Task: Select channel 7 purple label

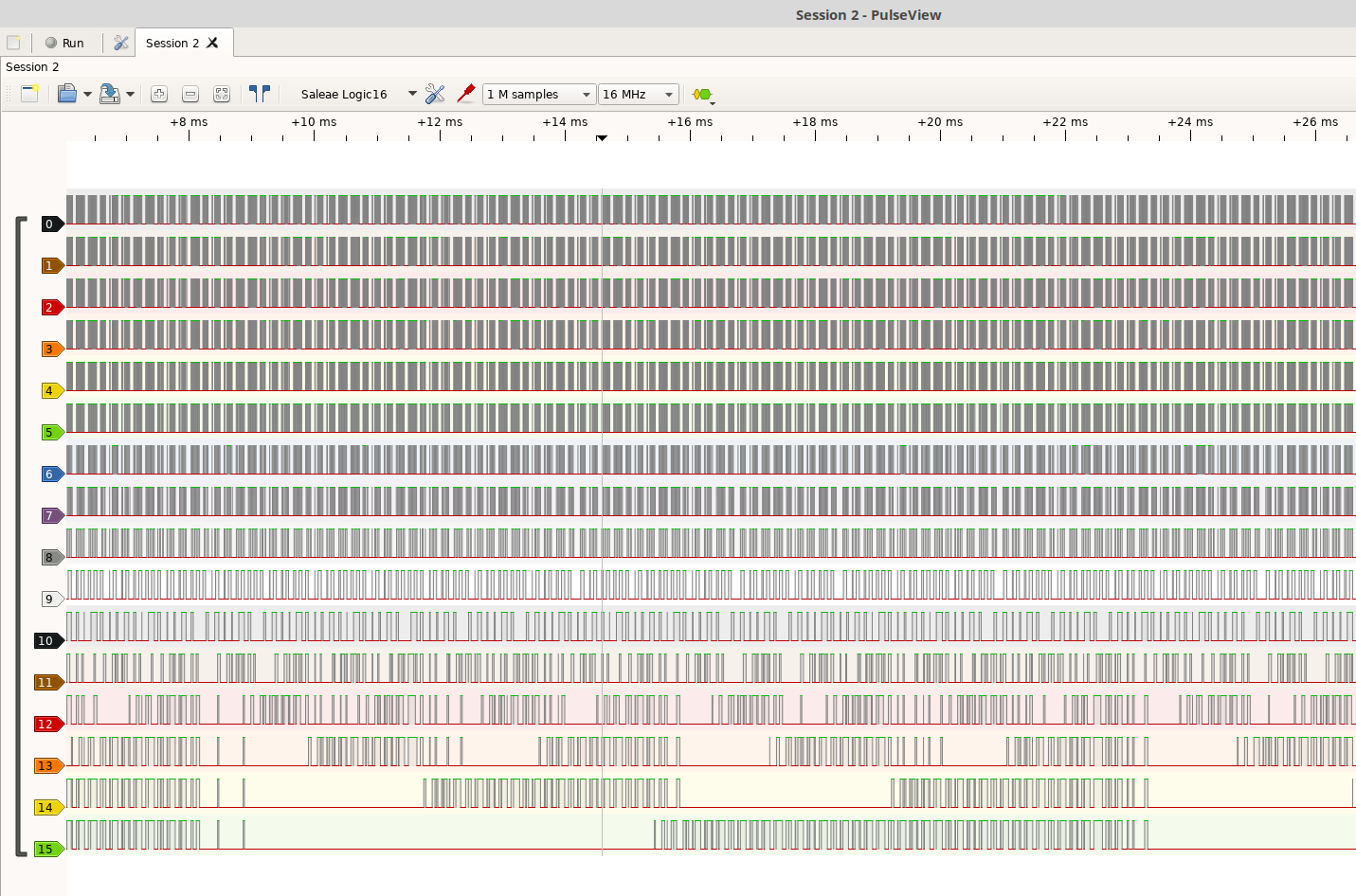Action: 53,516
